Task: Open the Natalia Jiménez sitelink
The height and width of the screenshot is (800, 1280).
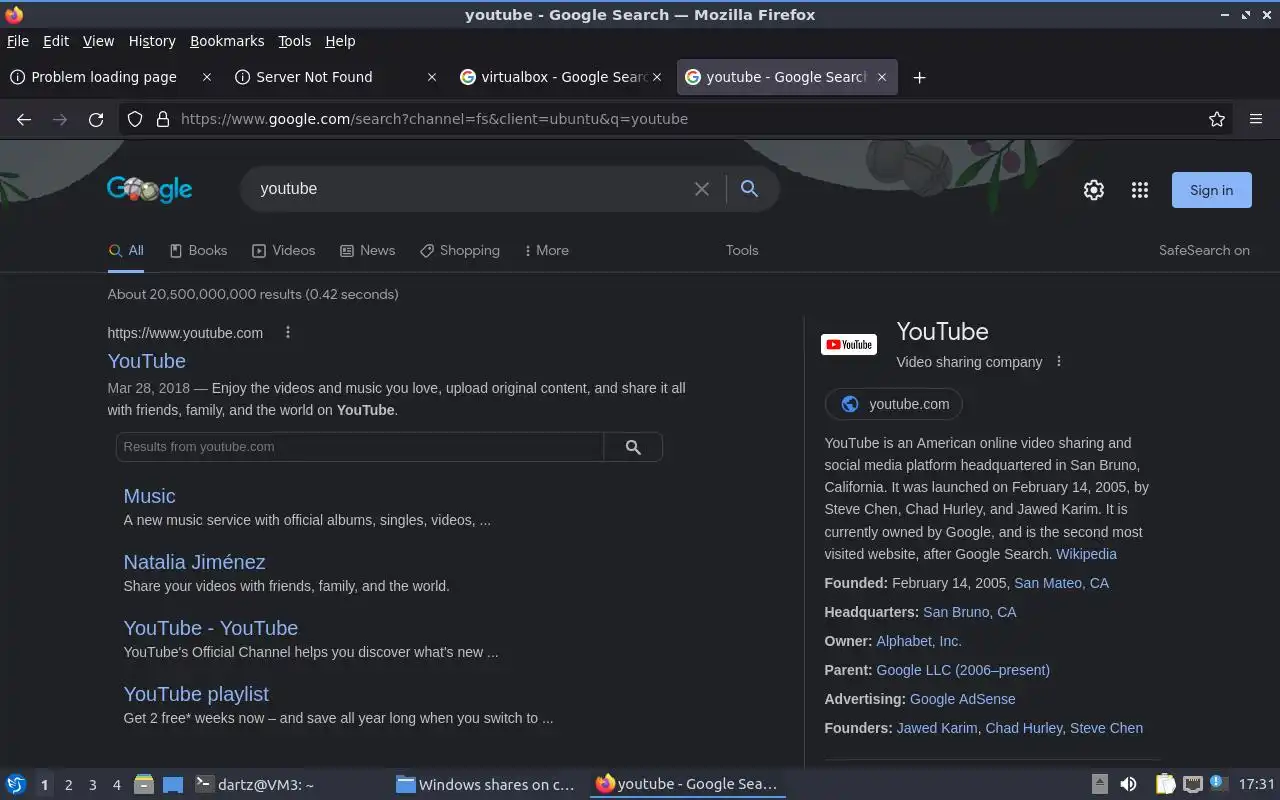Action: [194, 562]
